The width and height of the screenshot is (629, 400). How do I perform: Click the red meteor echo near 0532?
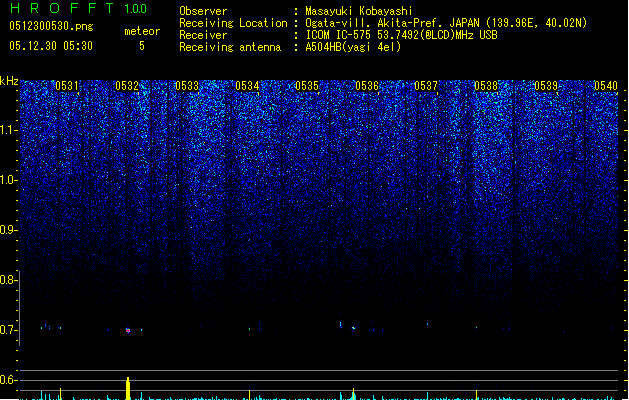click(128, 331)
